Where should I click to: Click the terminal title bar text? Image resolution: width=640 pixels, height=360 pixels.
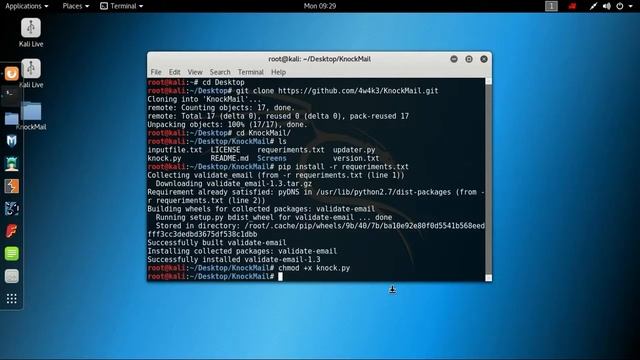[320, 59]
